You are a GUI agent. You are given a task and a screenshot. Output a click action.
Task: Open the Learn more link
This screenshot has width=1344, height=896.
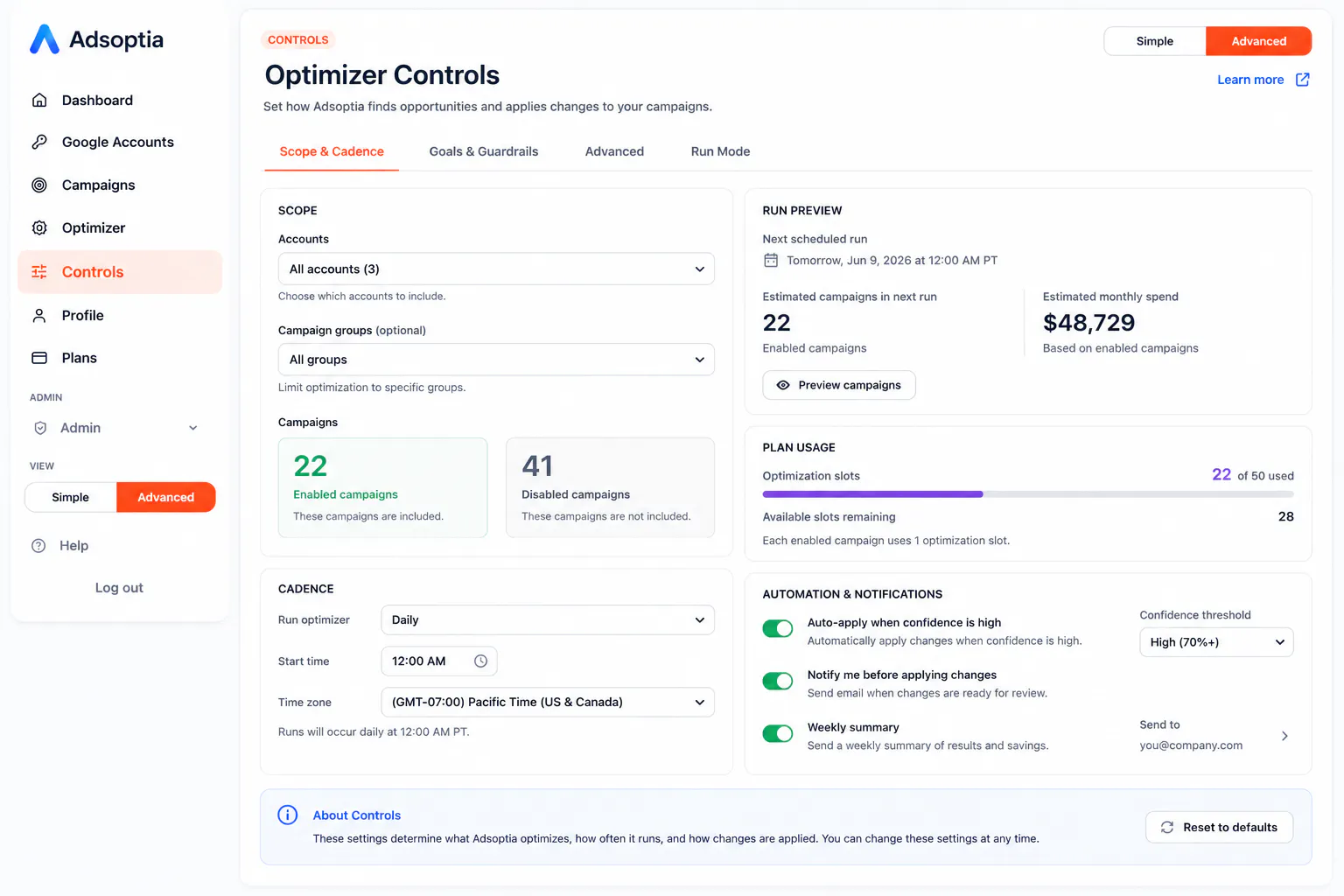1250,80
